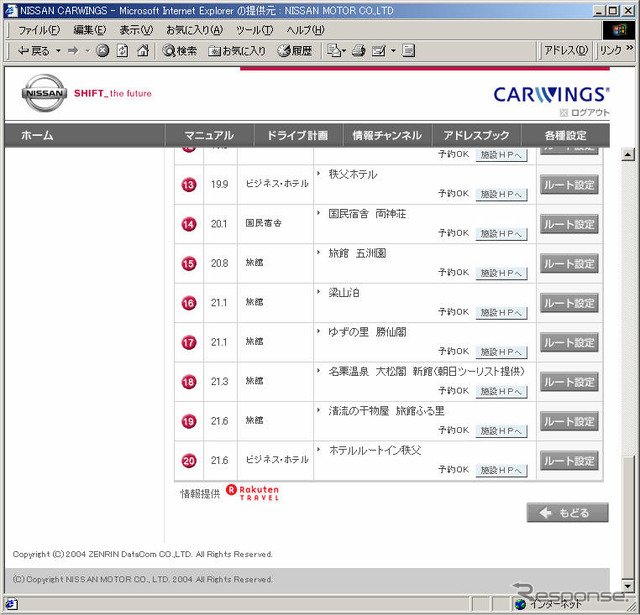Click the red number 17 marker
Image resolution: width=640 pixels, height=615 pixels.
point(189,342)
